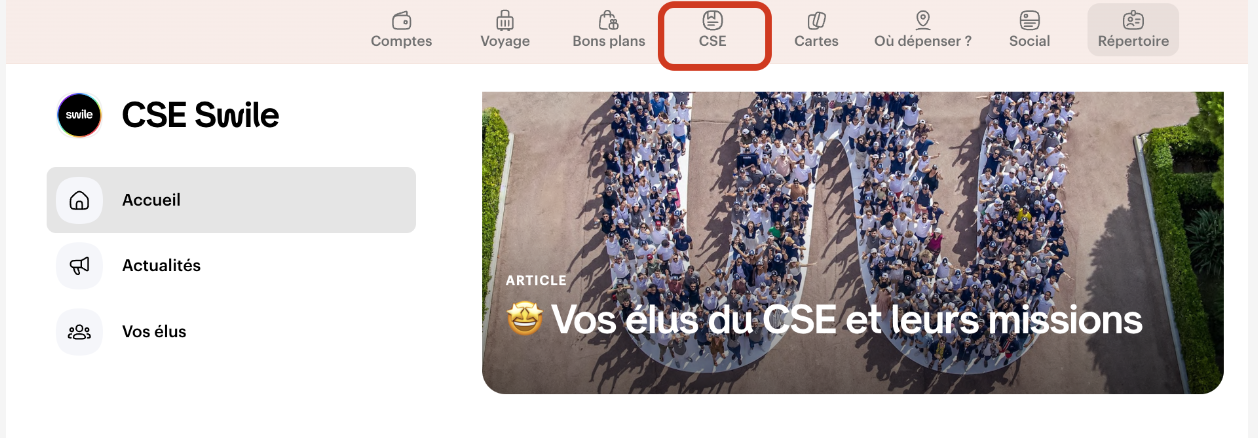Open the Social icon in navigation
The height and width of the screenshot is (438, 1258).
(1030, 20)
